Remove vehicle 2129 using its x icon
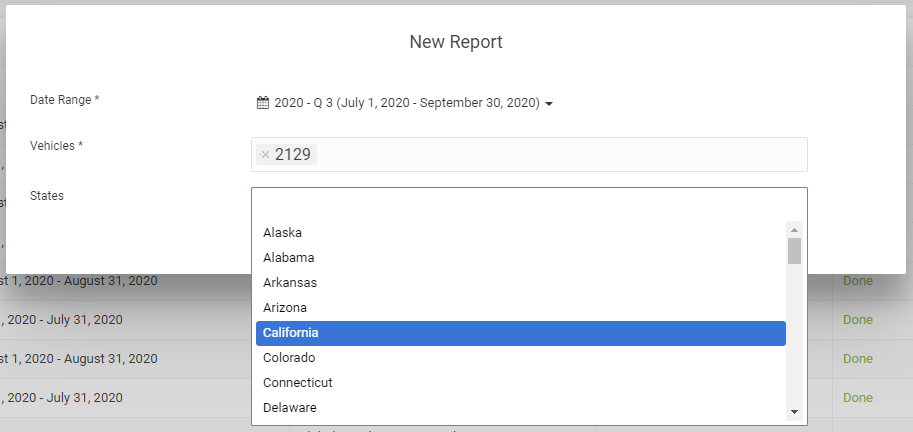This screenshot has height=432, width=913. [x=265, y=154]
